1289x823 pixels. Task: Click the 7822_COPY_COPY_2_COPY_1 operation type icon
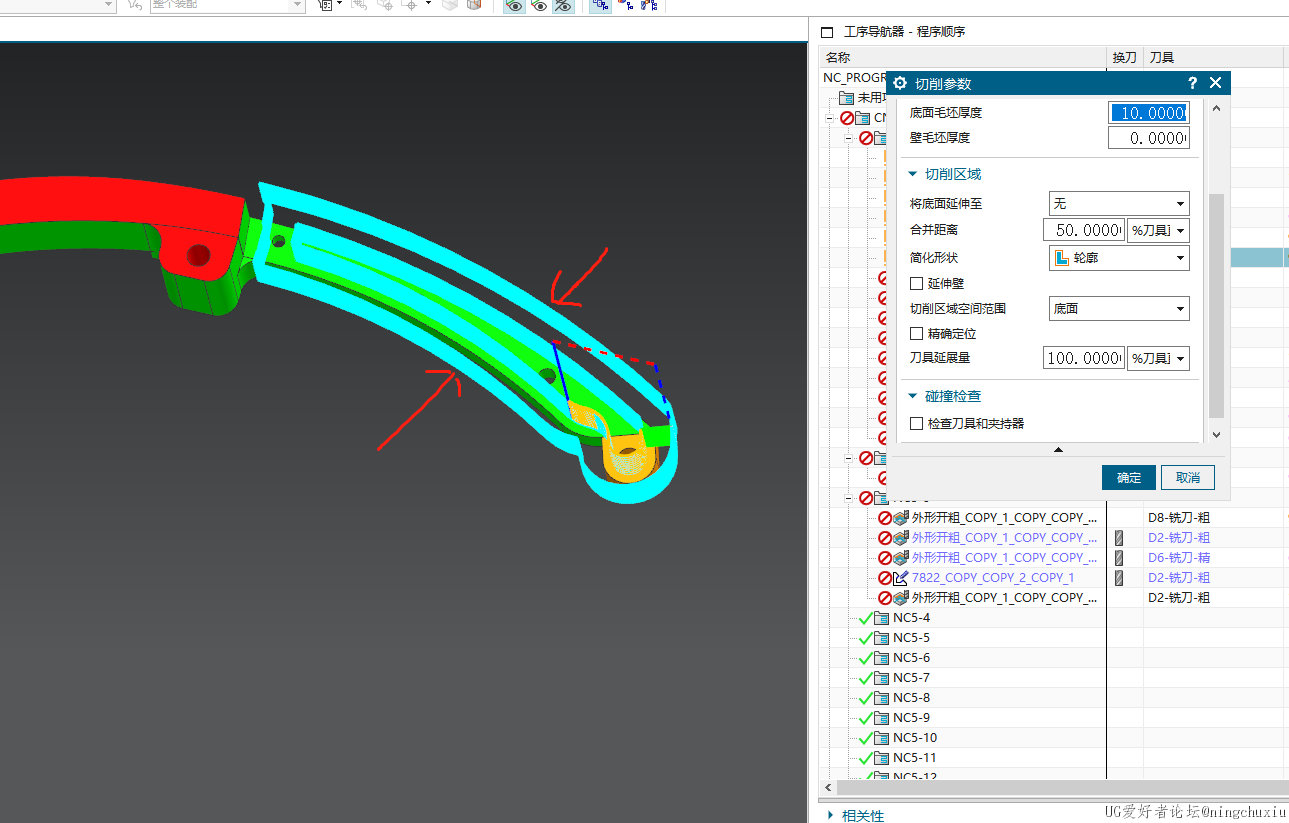click(x=901, y=578)
